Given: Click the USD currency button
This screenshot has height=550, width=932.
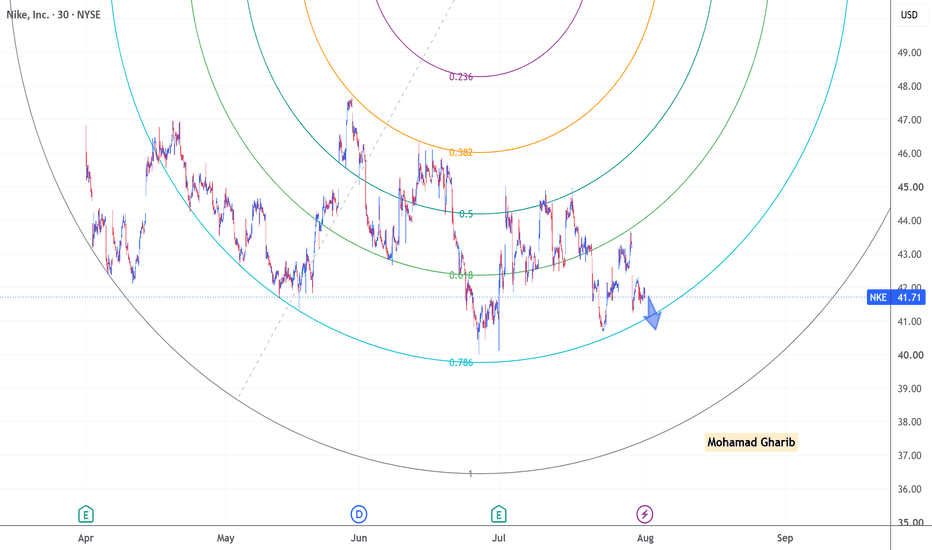Looking at the screenshot, I should (x=909, y=15).
